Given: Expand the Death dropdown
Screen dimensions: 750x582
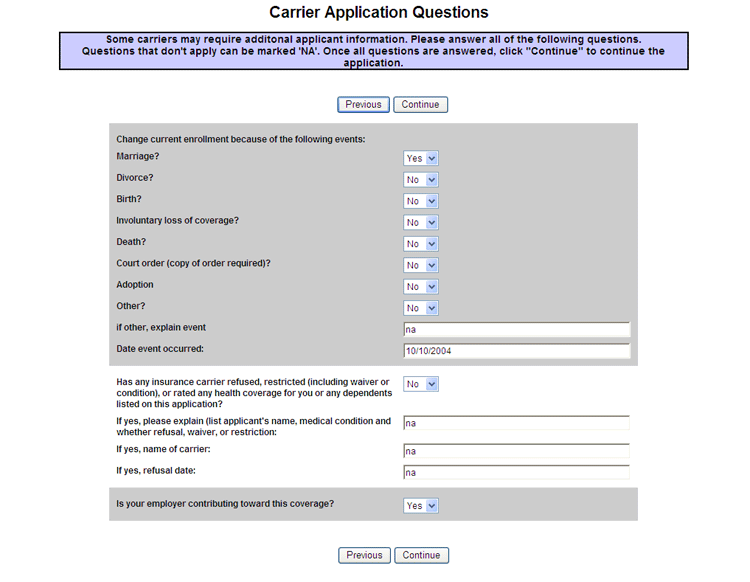Looking at the screenshot, I should (421, 244).
